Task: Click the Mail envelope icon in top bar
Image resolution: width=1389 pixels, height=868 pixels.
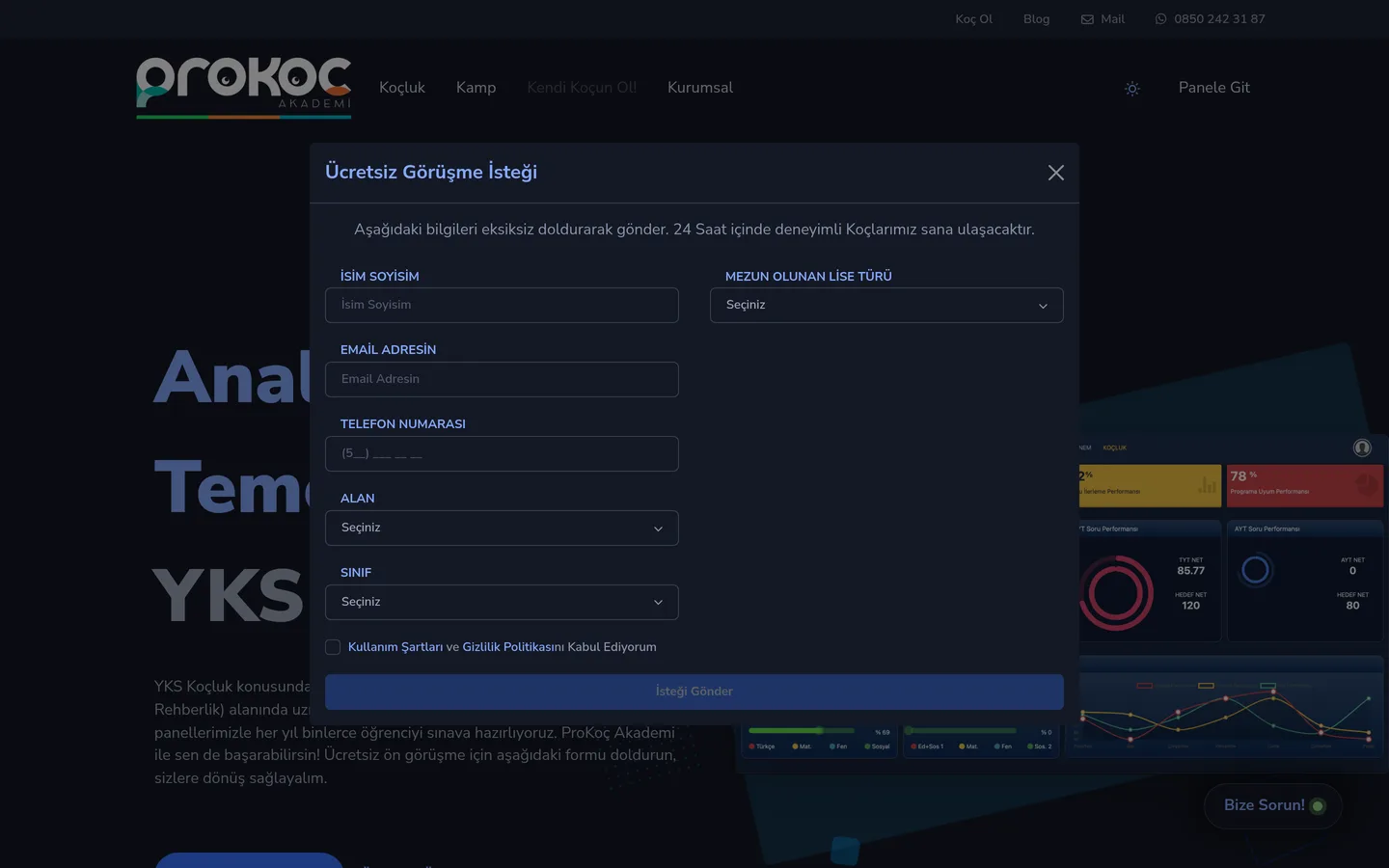Action: click(x=1087, y=19)
